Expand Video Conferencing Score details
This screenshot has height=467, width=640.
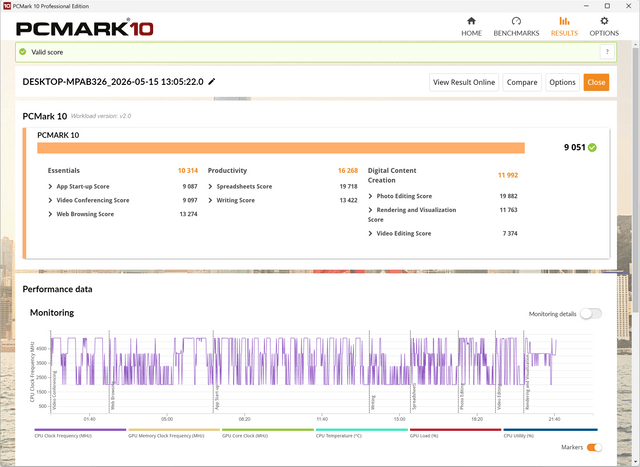(x=50, y=200)
